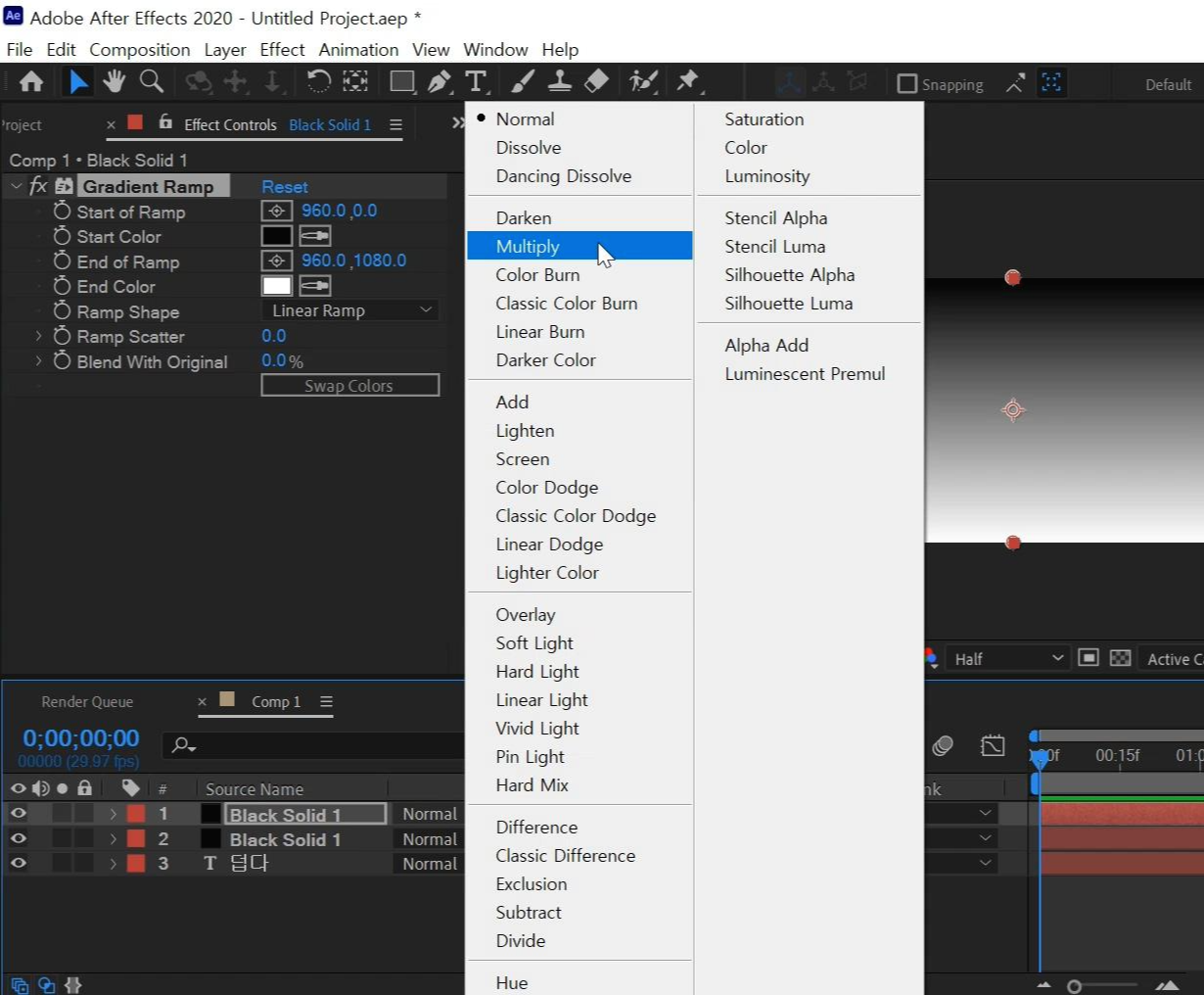Collapse the Gradient Ramp effect arrow
The image size is (1204, 995).
point(16,186)
